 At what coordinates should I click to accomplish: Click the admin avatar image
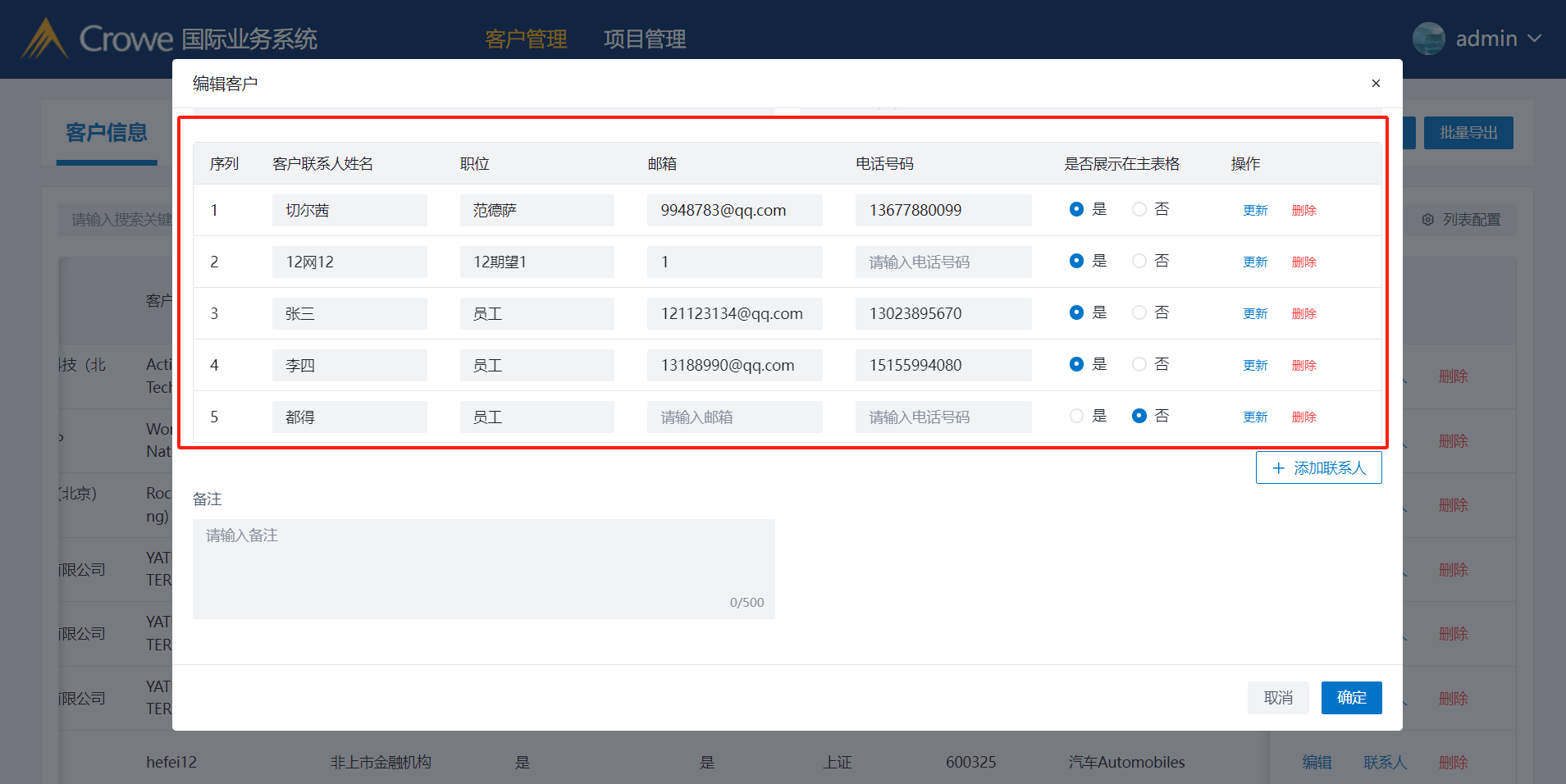(x=1428, y=39)
